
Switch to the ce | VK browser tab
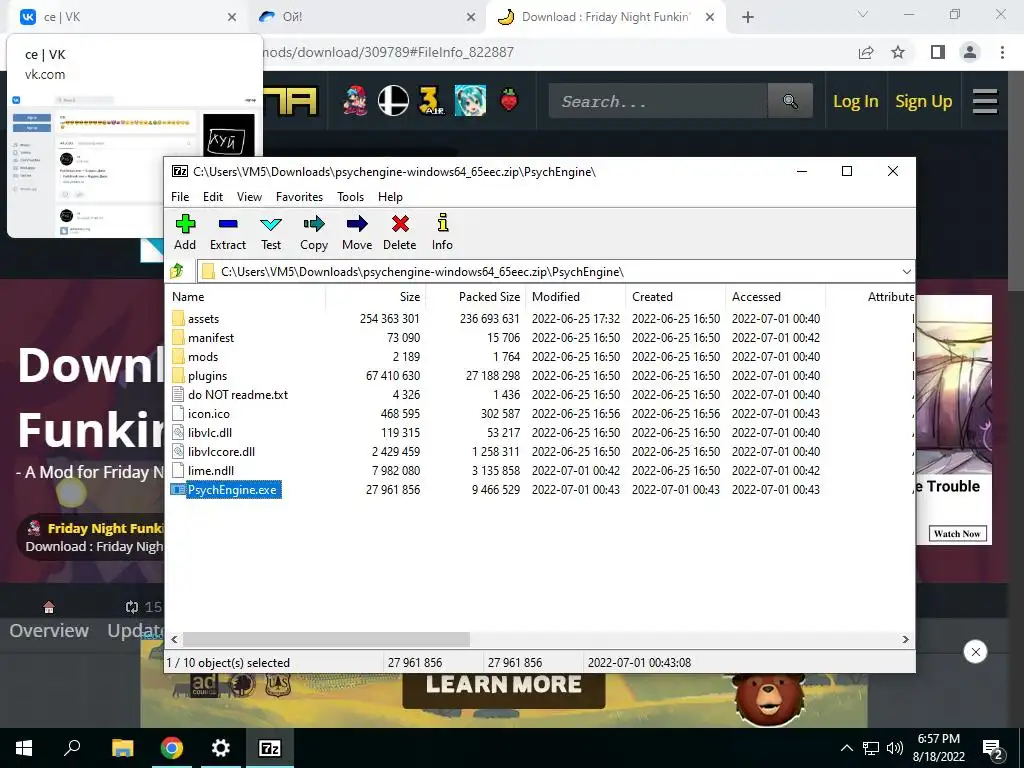click(x=124, y=17)
